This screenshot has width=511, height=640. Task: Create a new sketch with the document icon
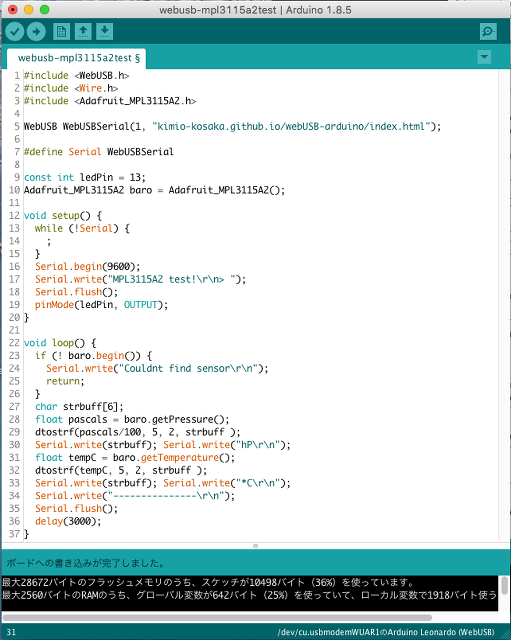pos(62,31)
